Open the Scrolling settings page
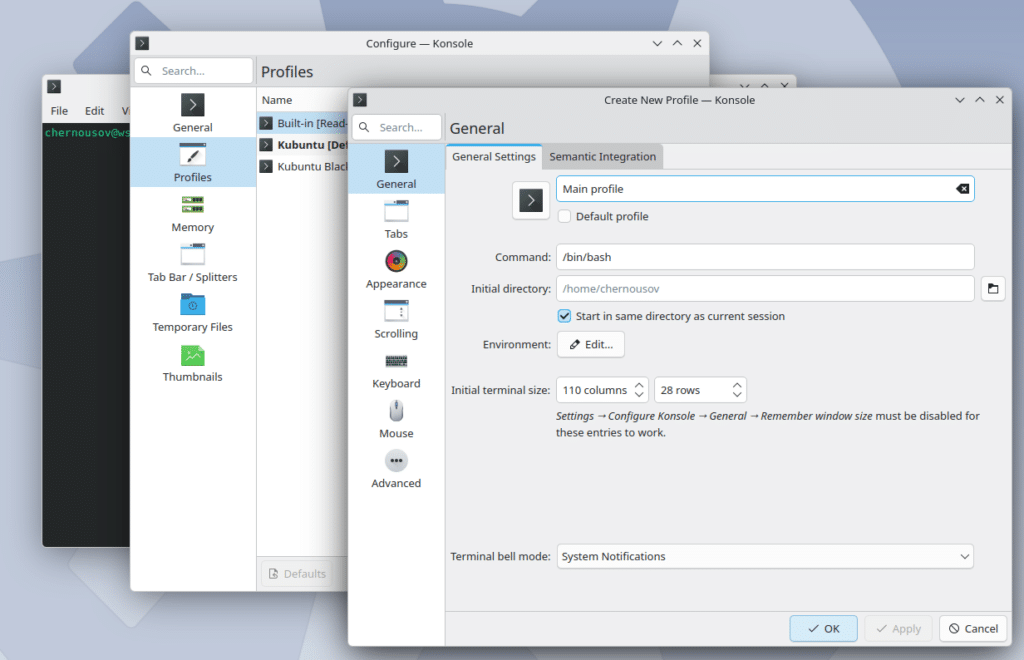 point(396,320)
